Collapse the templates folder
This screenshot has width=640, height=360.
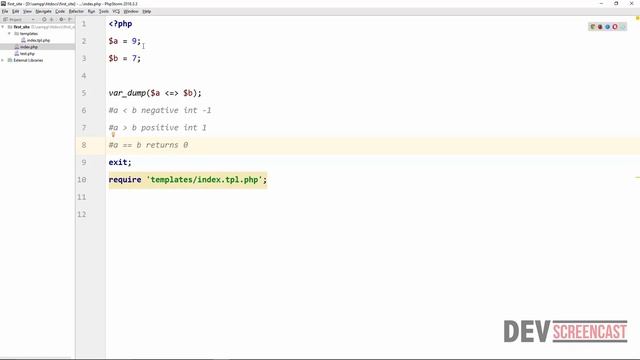coord(9,33)
